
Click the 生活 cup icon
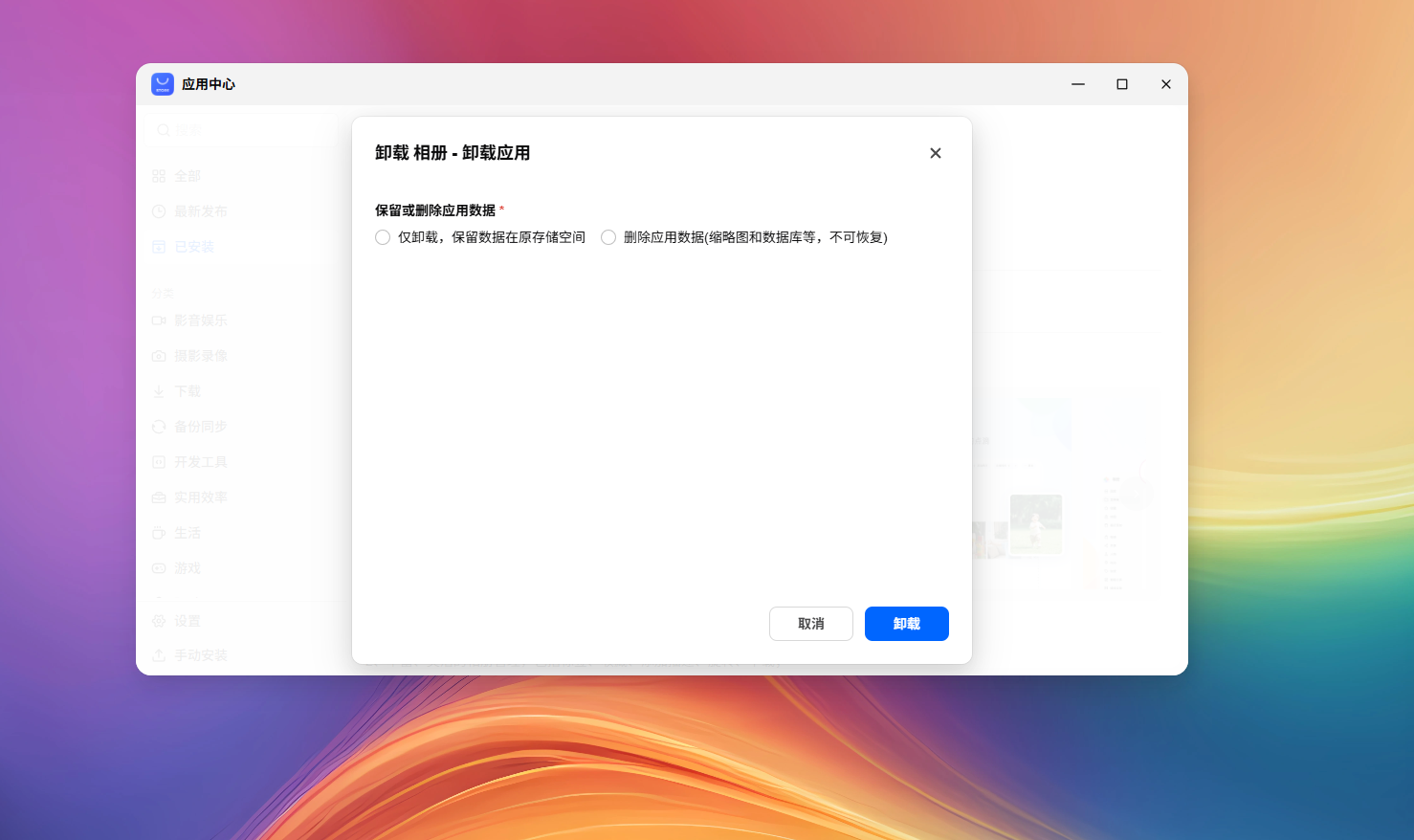(x=159, y=533)
